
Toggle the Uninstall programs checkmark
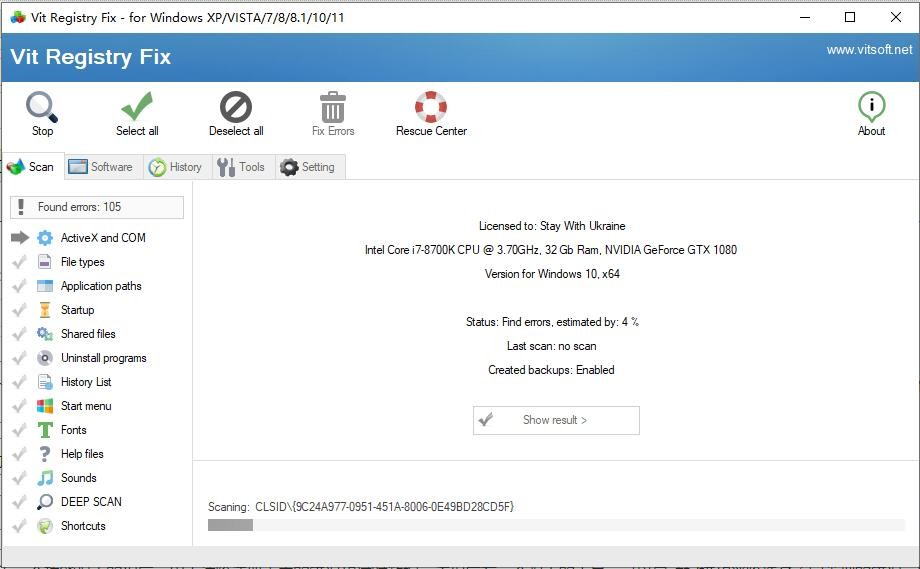[x=19, y=358]
